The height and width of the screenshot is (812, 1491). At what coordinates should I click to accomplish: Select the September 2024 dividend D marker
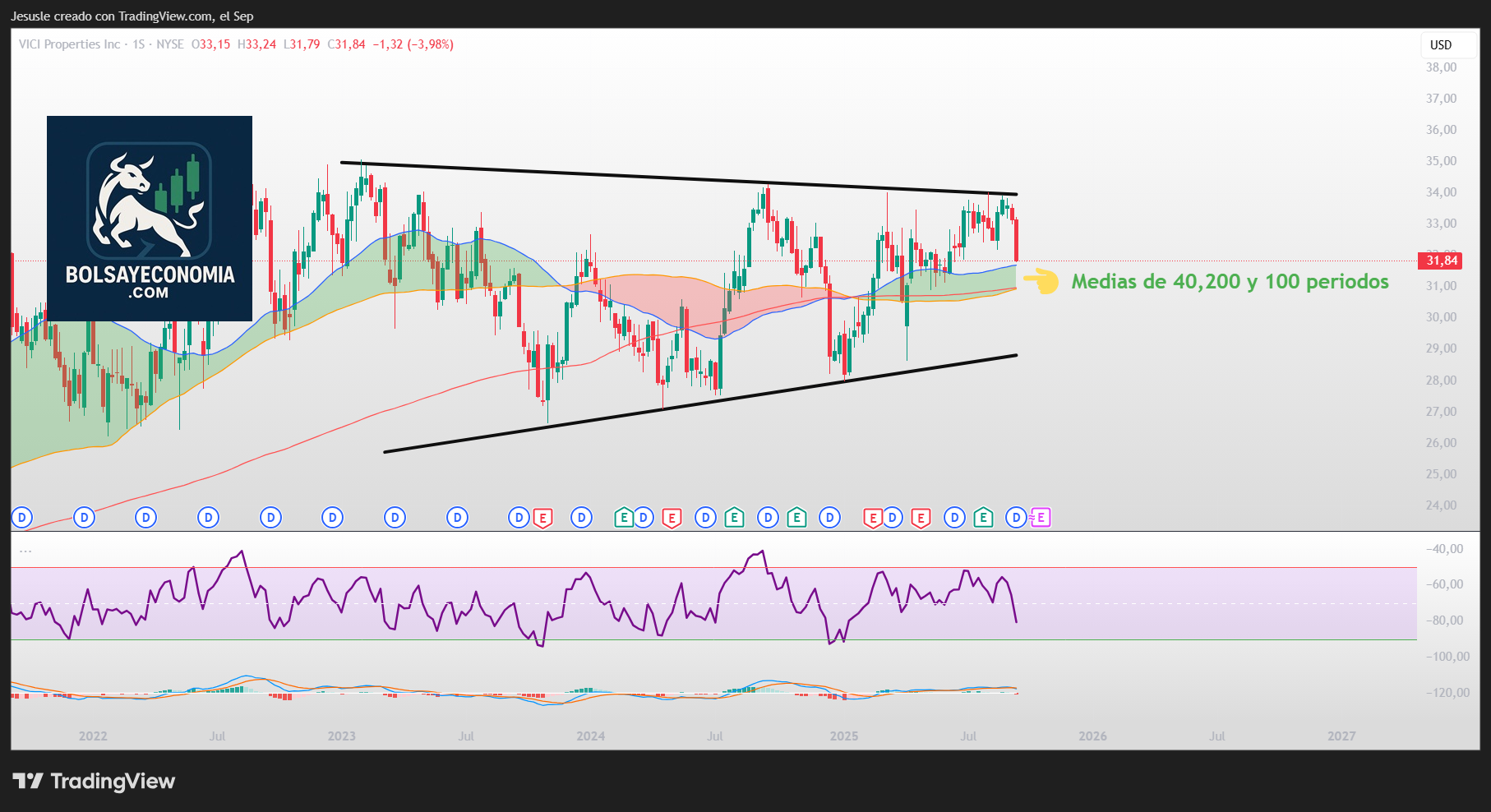click(x=768, y=518)
